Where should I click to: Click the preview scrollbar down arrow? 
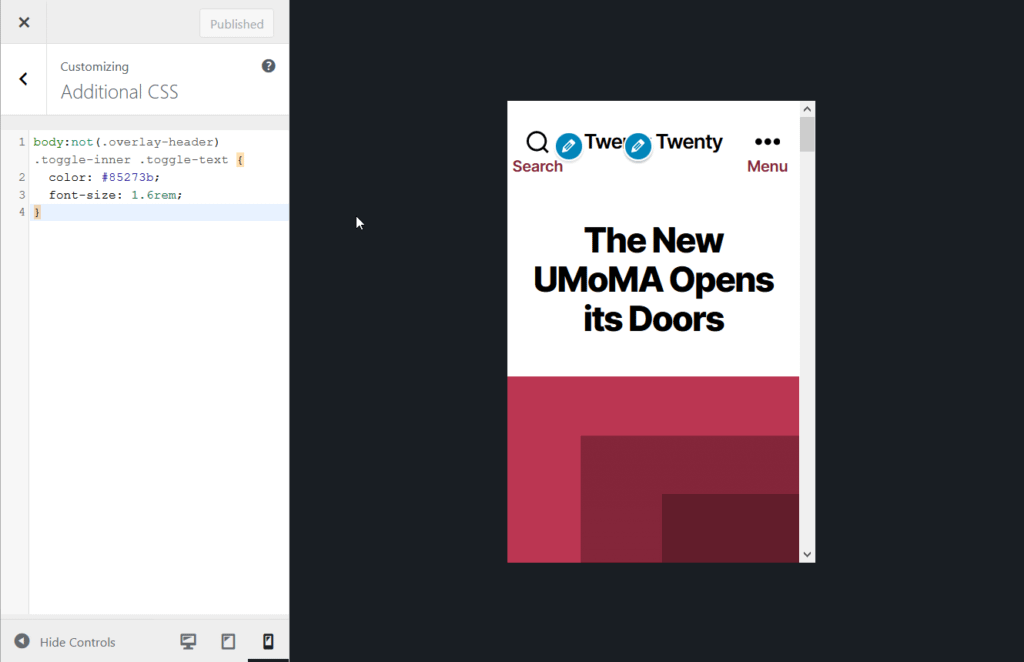pos(807,553)
